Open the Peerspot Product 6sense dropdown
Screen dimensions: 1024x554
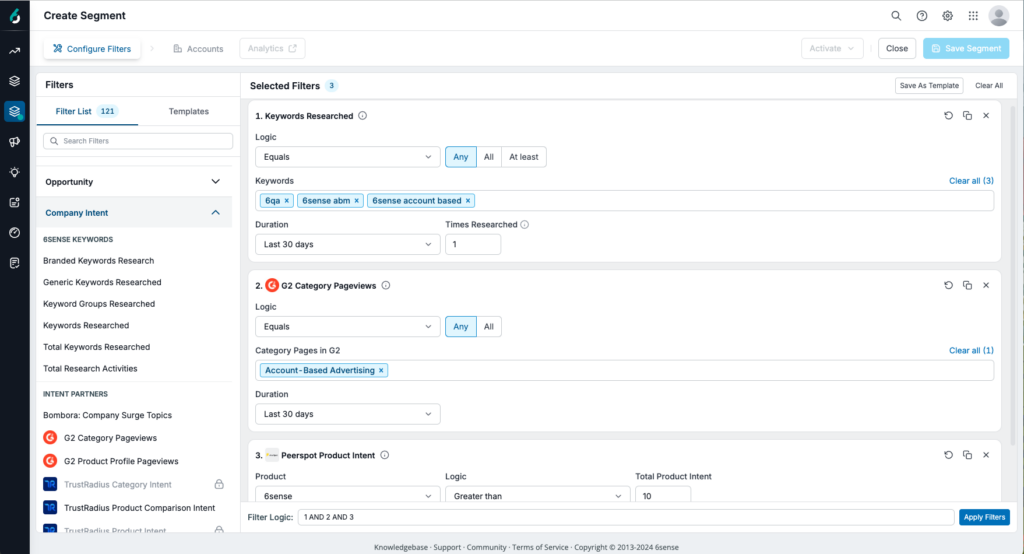tap(347, 496)
